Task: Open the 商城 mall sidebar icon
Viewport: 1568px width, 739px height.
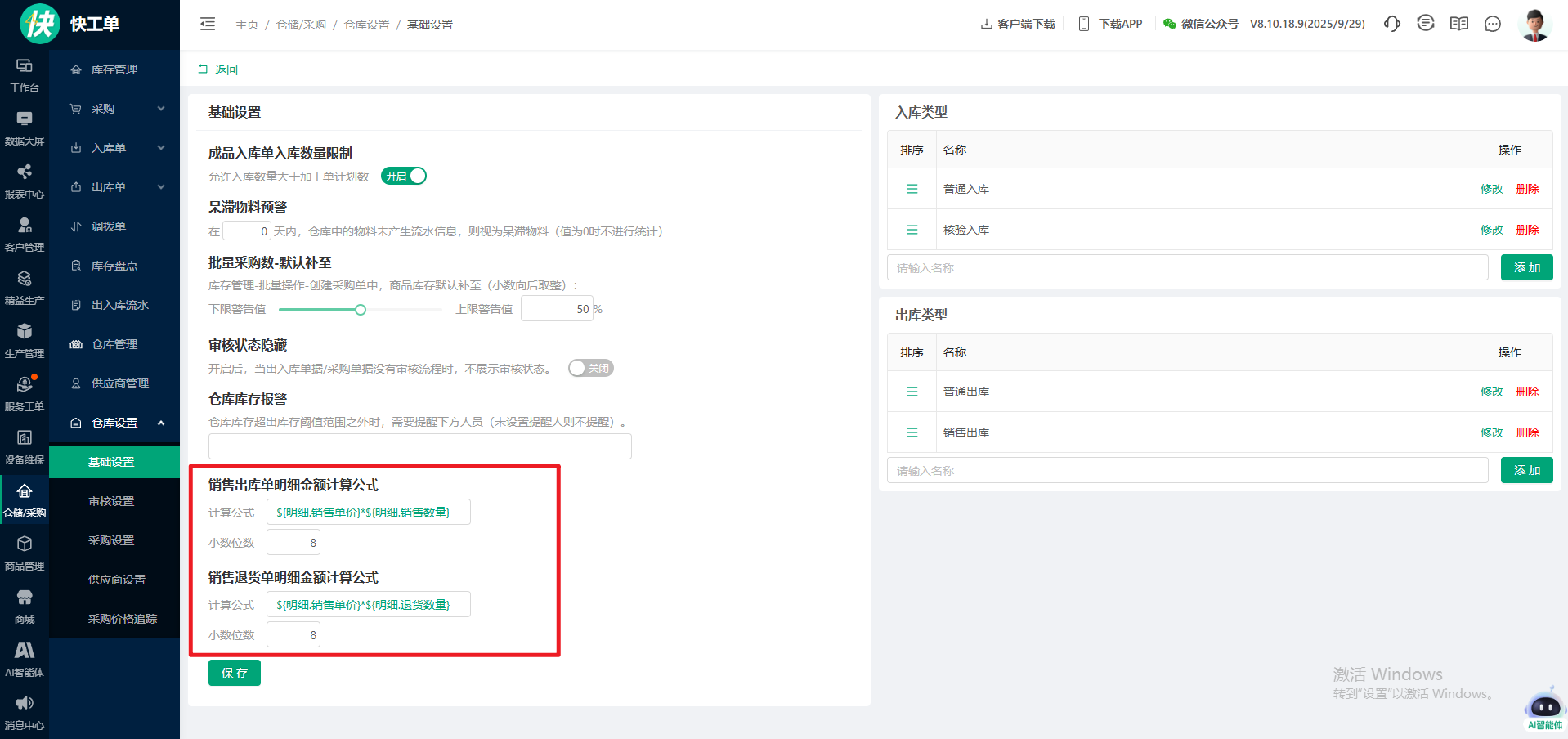Action: tap(25, 606)
